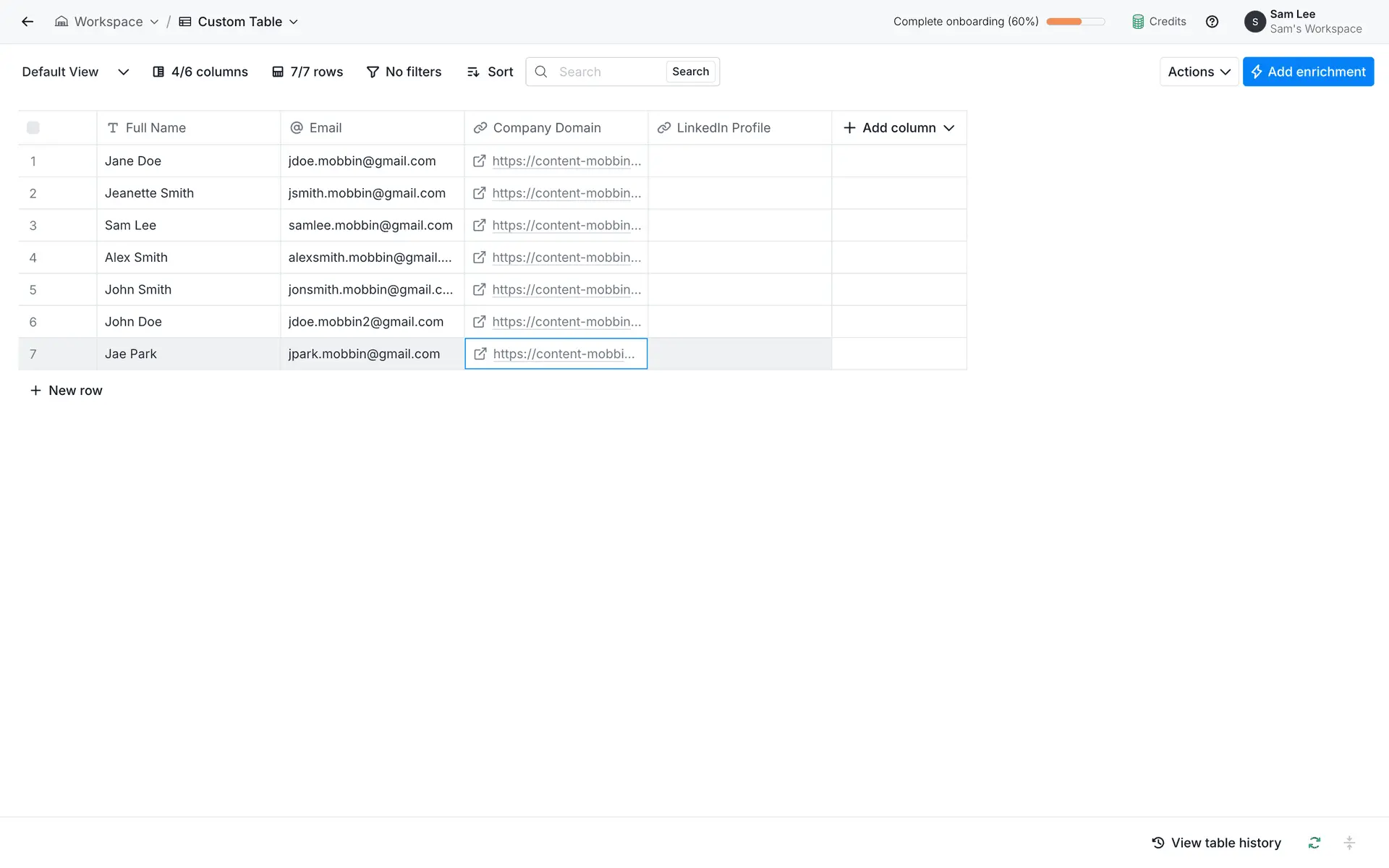
Task: Click the onboarding progress bar
Action: (1075, 22)
